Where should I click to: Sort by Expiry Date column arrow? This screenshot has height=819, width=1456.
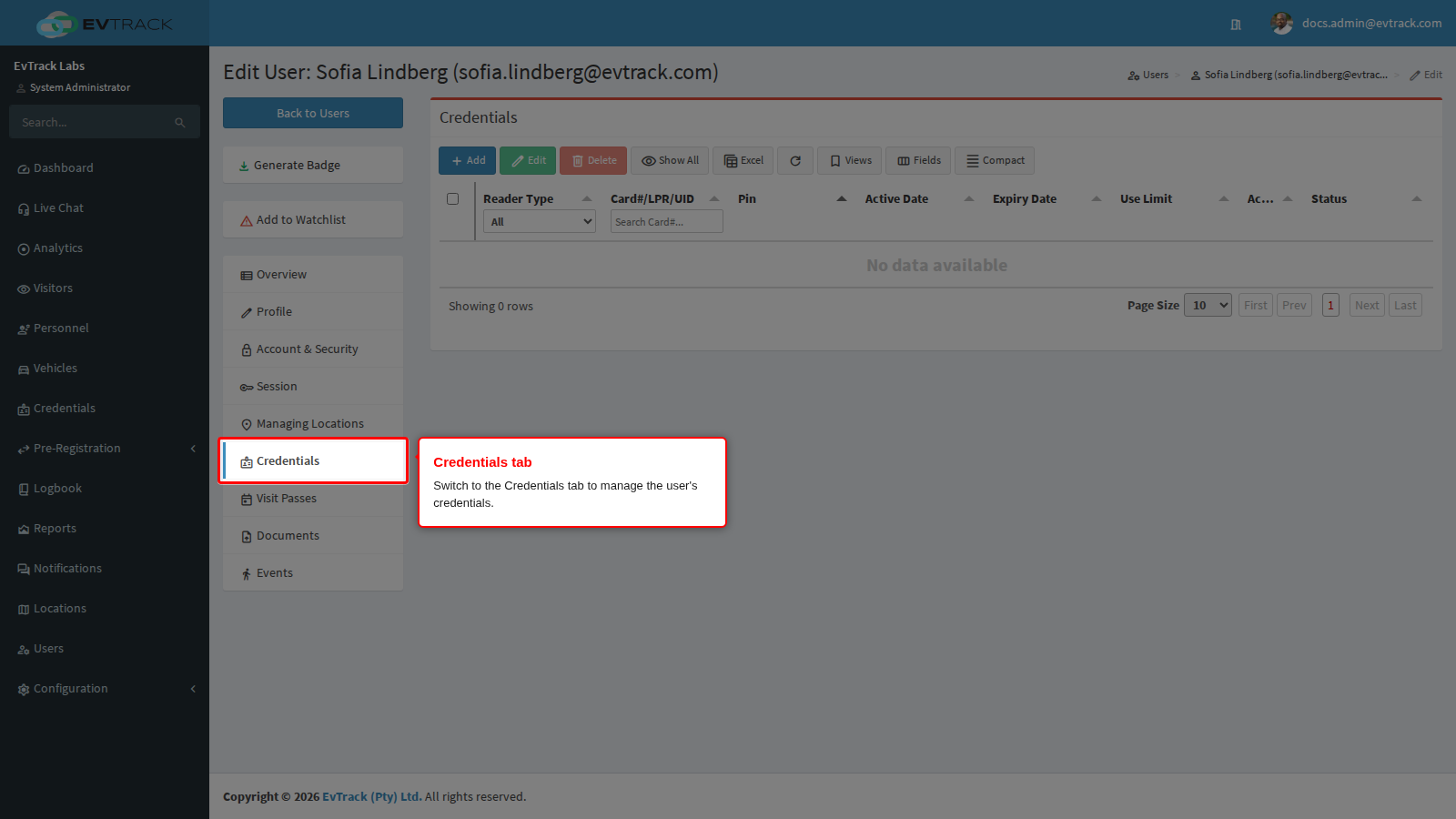pyautogui.click(x=1097, y=198)
